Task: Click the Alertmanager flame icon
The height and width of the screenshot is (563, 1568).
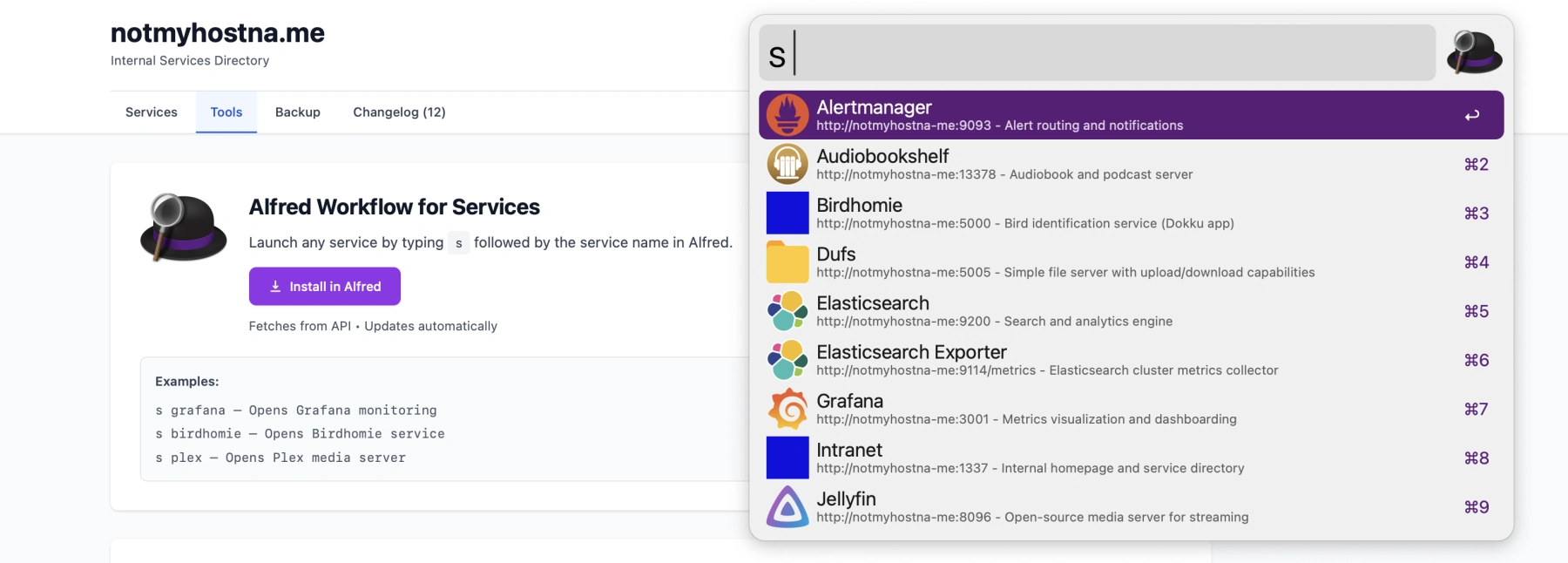Action: tap(787, 115)
